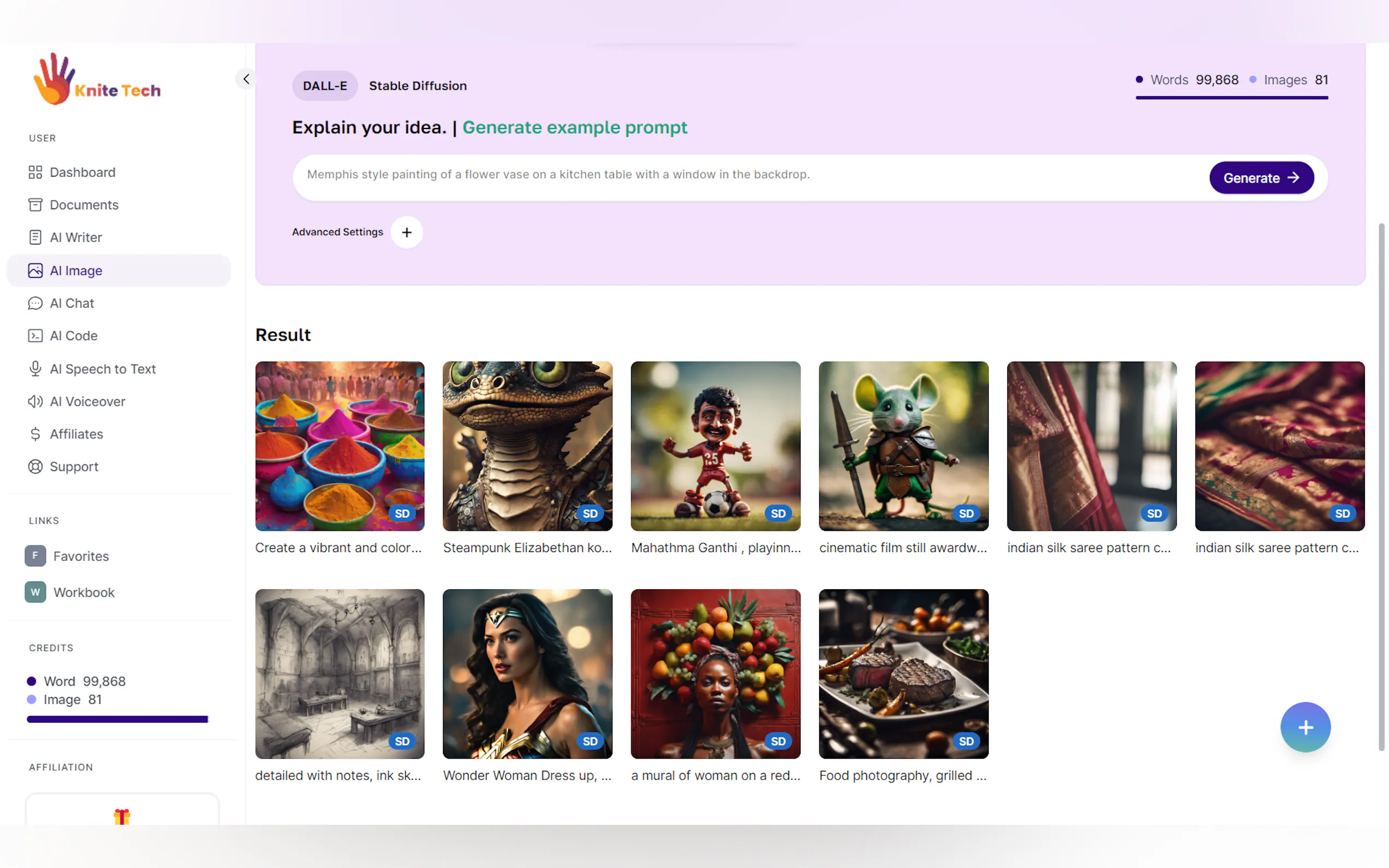Click the floating blue plus button

coord(1305,727)
